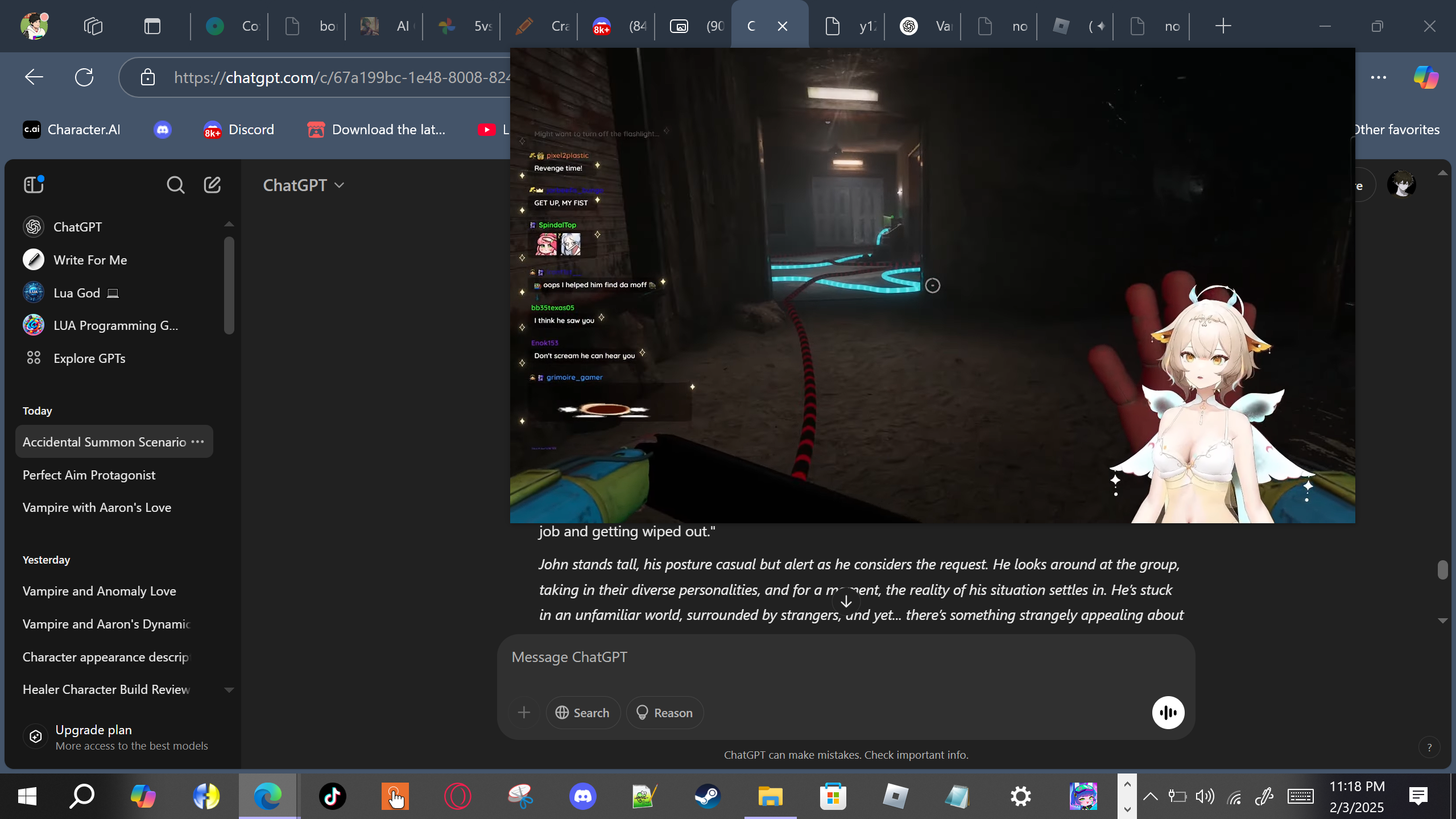Open the Address bar URL field

(x=341, y=77)
